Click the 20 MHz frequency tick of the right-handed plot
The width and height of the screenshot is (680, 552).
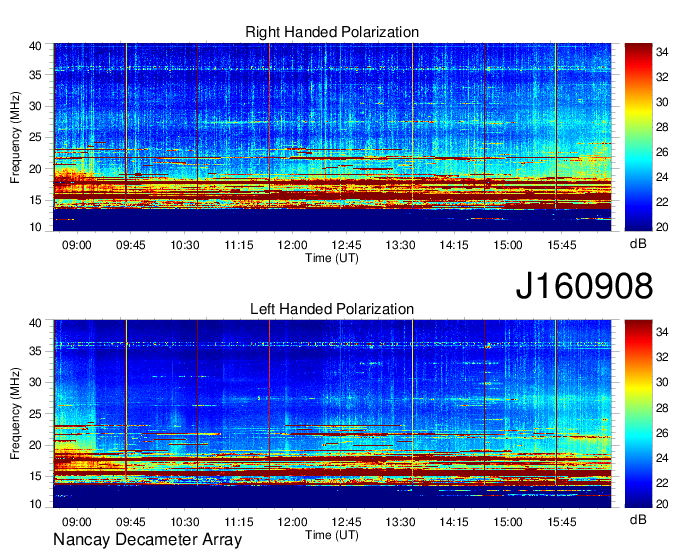[x=35, y=169]
